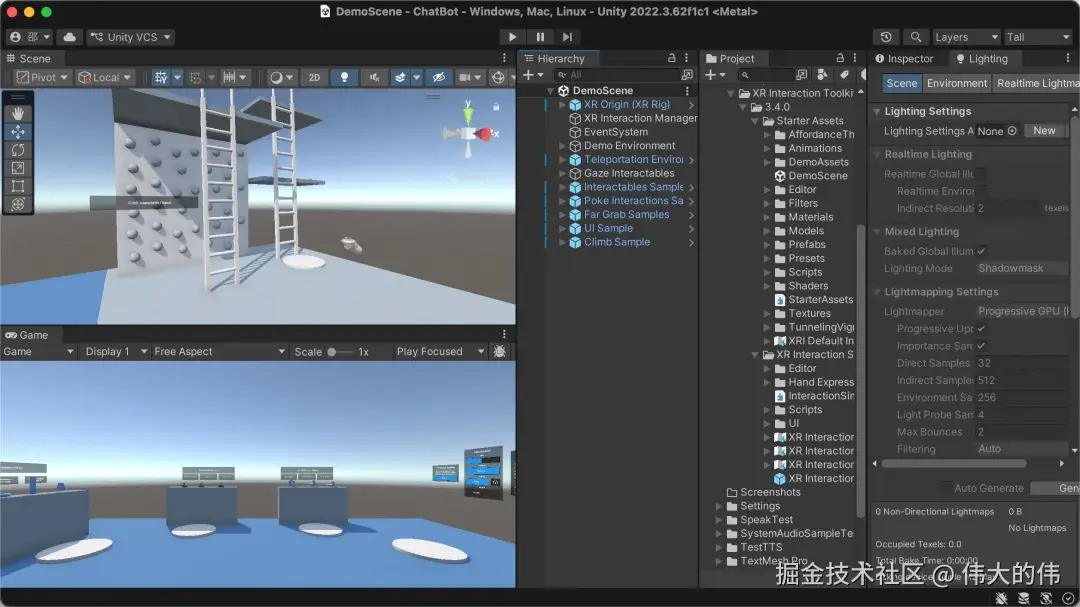Start Play mode with the Play button
Image resolution: width=1080 pixels, height=607 pixels.
(512, 37)
